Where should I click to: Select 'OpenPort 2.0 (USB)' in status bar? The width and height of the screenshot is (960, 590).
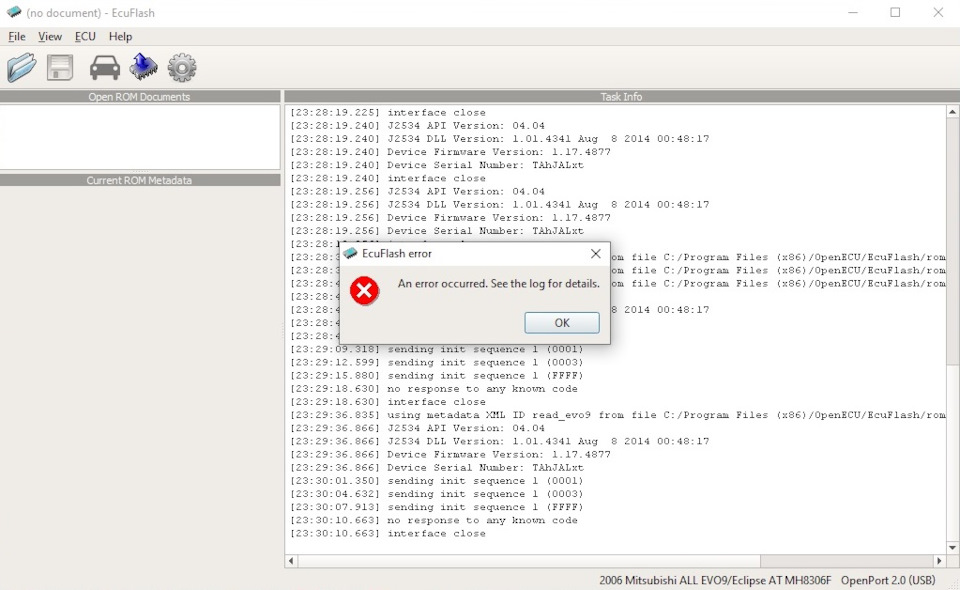click(x=888, y=580)
